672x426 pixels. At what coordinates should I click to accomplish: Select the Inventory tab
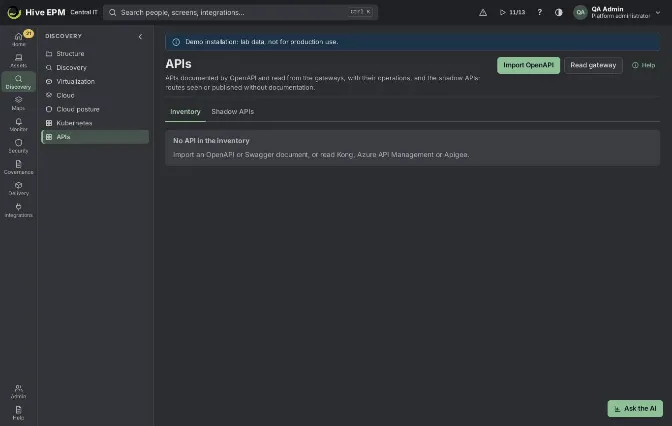coord(185,111)
